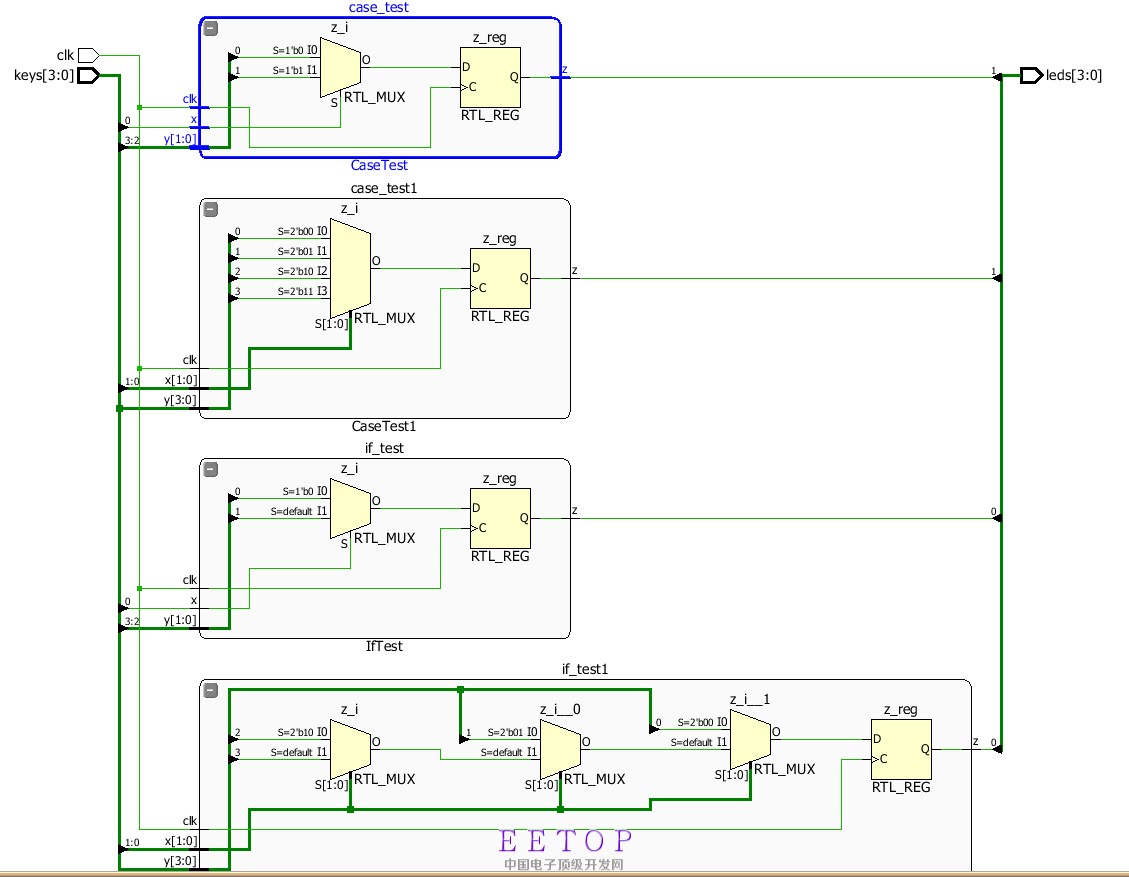Select the clk pin of case_test1
The height and width of the screenshot is (877, 1129).
(x=190, y=360)
